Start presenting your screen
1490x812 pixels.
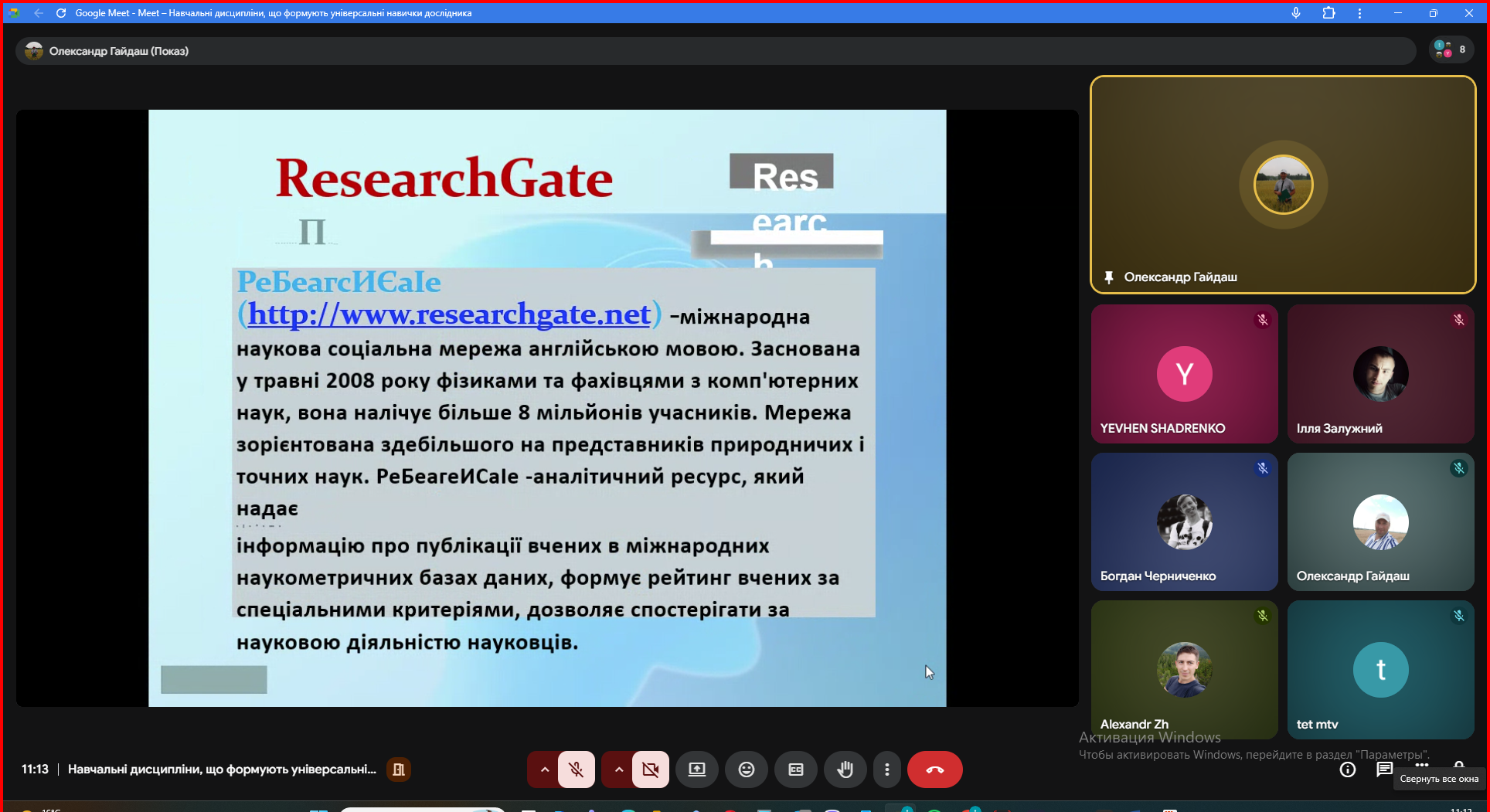click(x=697, y=770)
